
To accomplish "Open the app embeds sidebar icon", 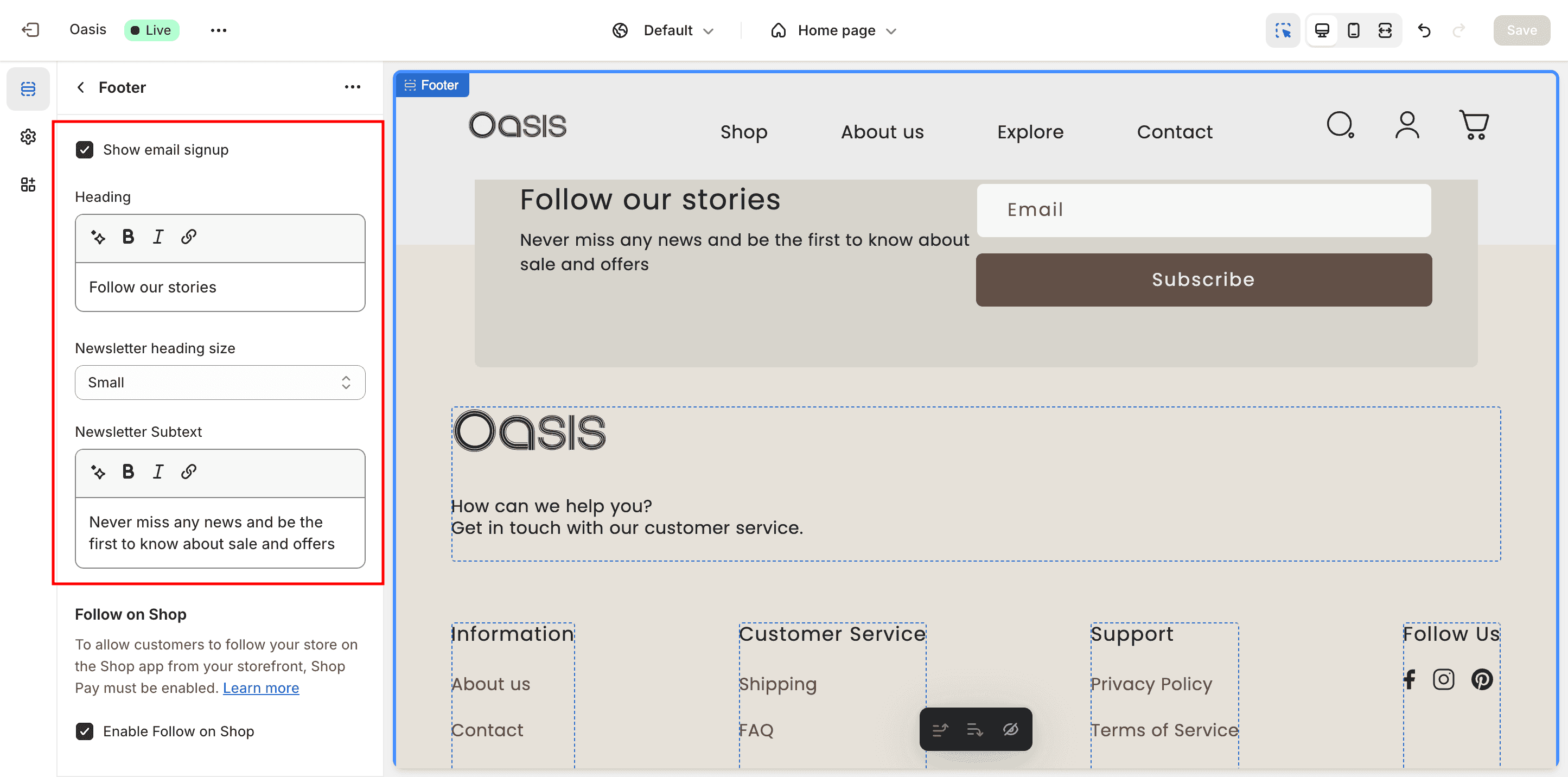I will 28,184.
